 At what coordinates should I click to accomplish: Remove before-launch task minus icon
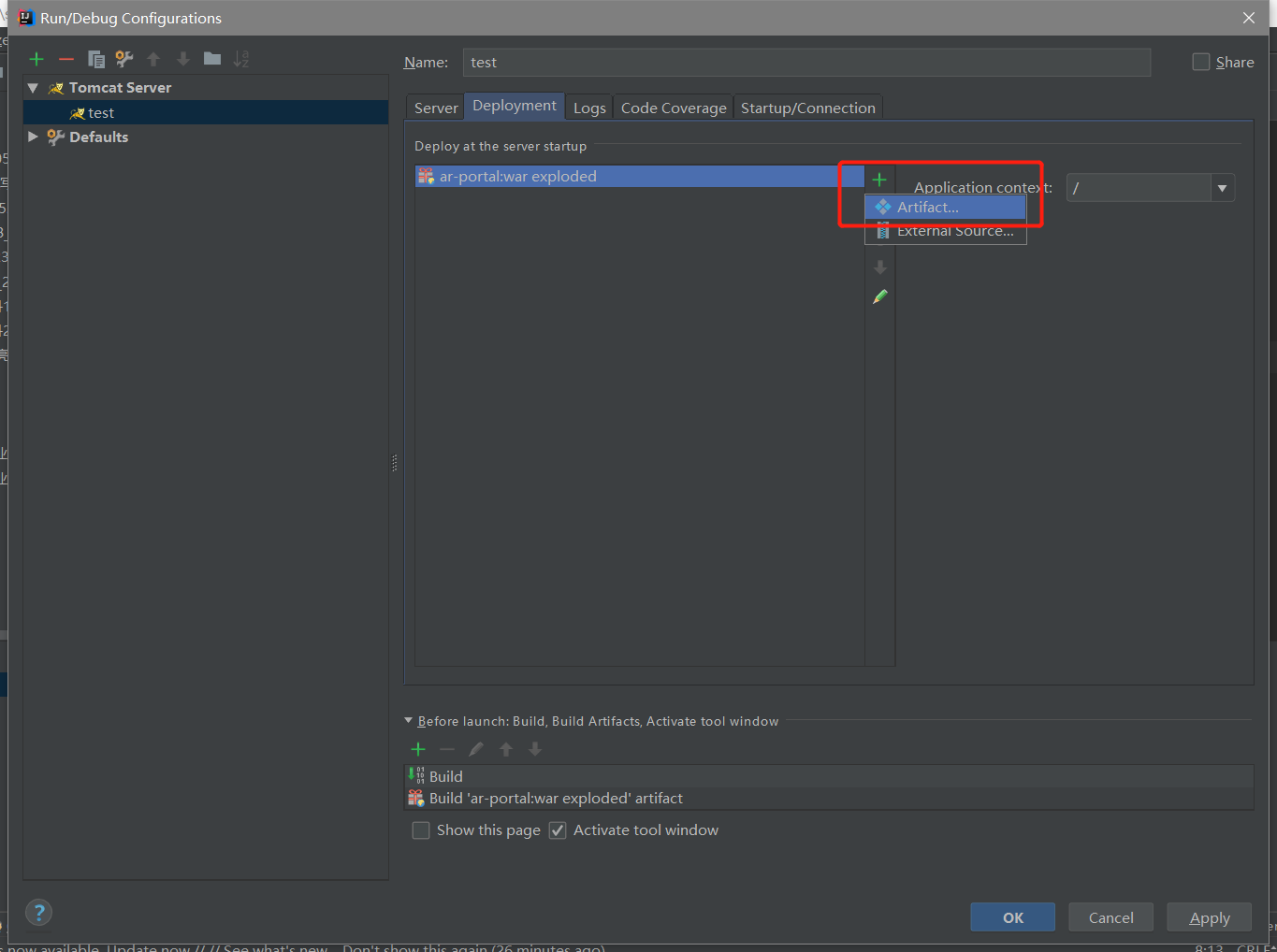(x=447, y=749)
